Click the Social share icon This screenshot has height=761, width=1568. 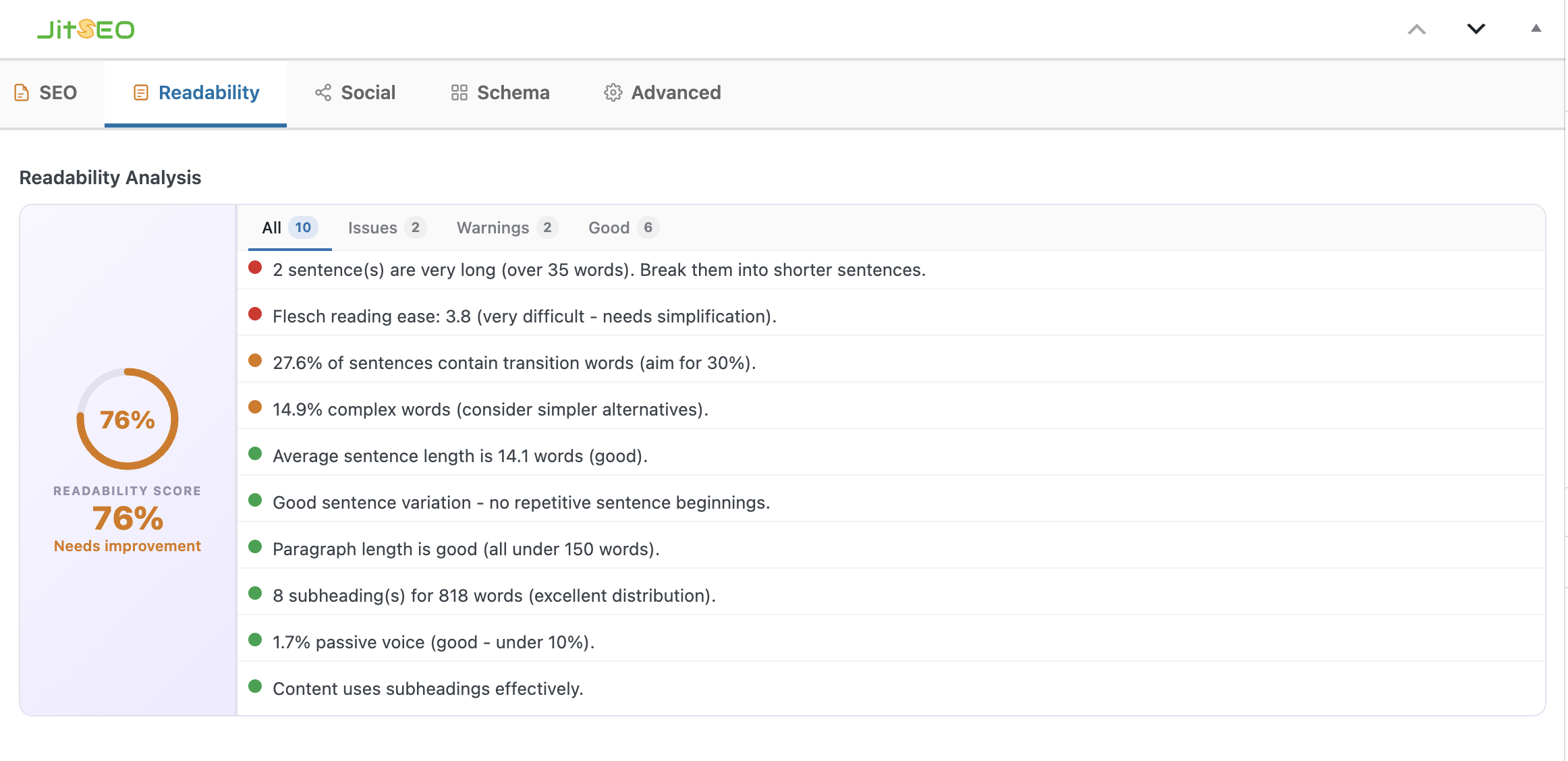[x=323, y=92]
